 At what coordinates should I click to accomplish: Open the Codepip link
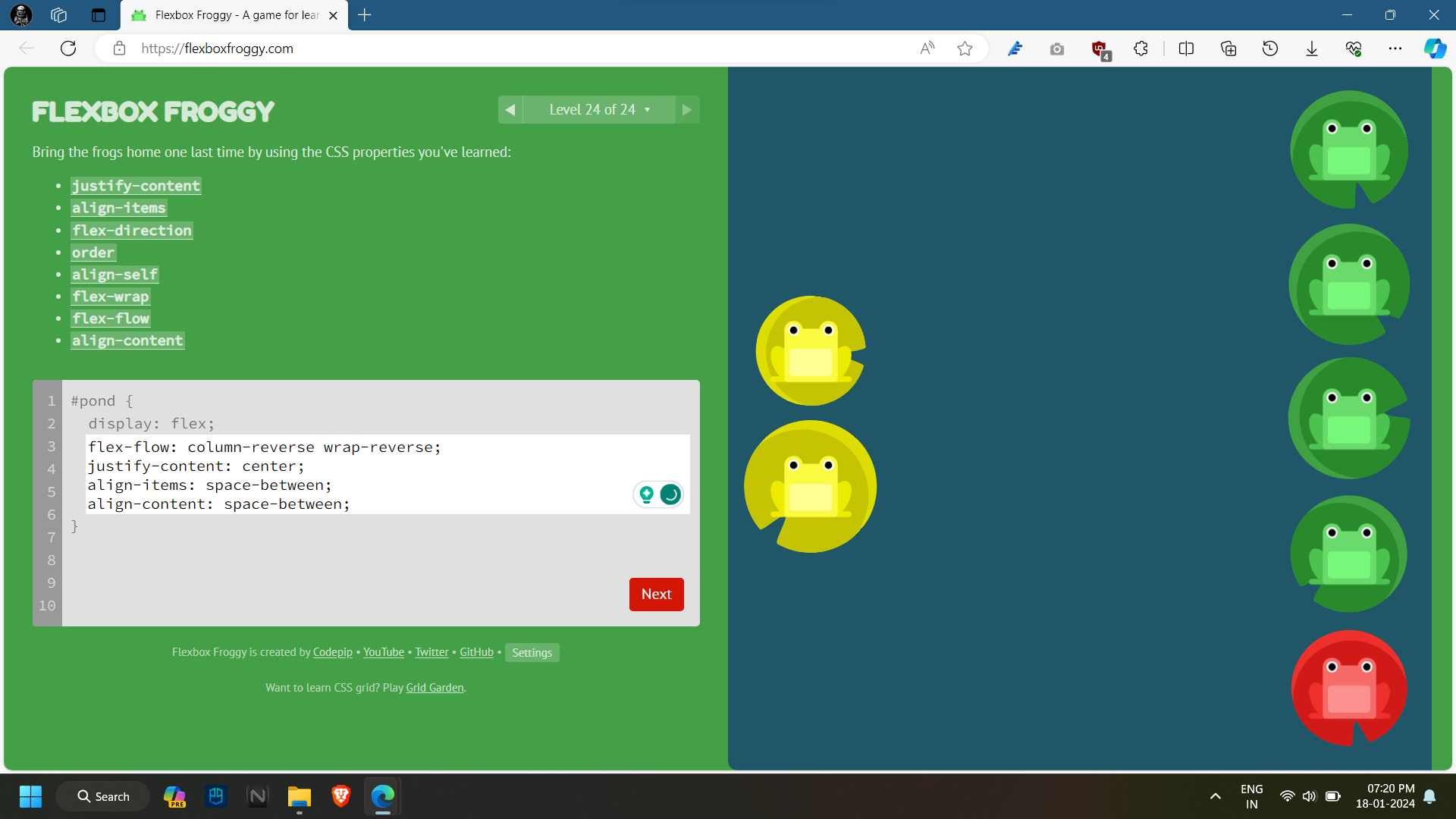[332, 652]
